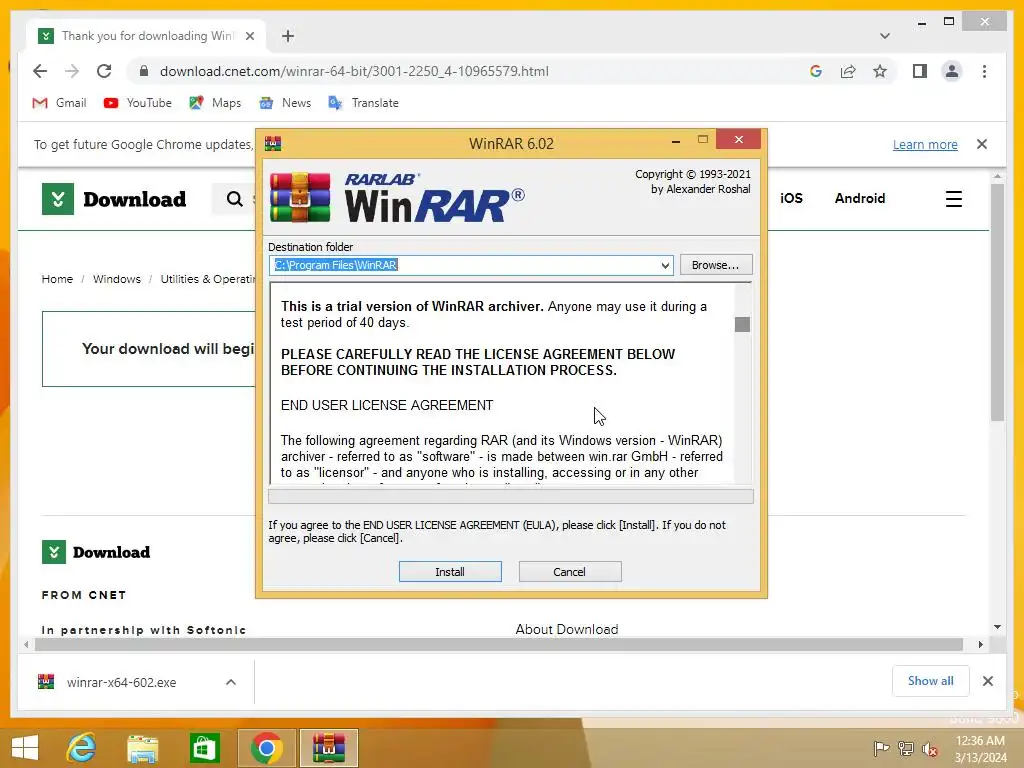
Task: Click the horizontal scrollbar's right arrow
Action: point(980,645)
